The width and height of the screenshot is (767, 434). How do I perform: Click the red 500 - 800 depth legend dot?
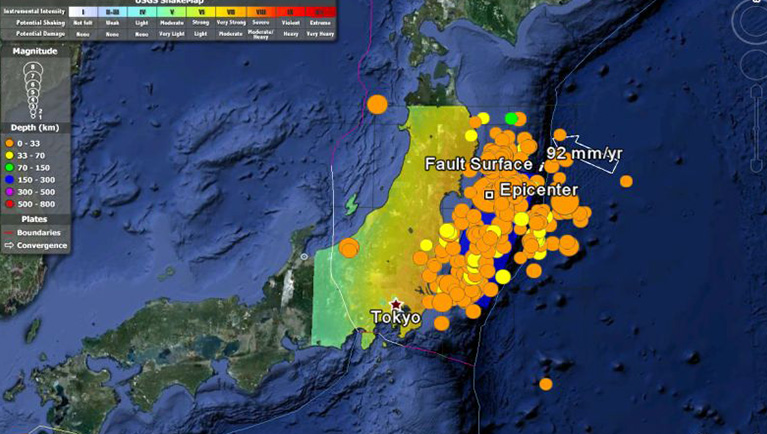pos(10,202)
